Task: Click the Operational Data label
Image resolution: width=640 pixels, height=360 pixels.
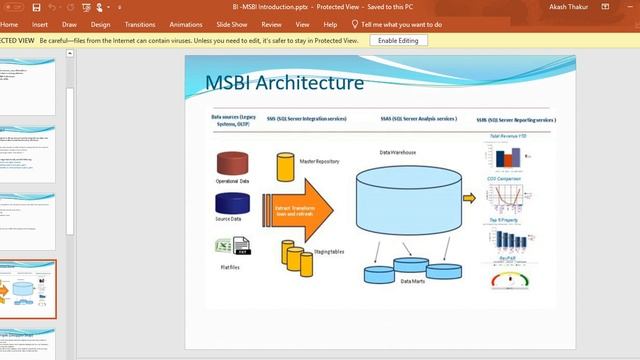Action: (x=232, y=181)
